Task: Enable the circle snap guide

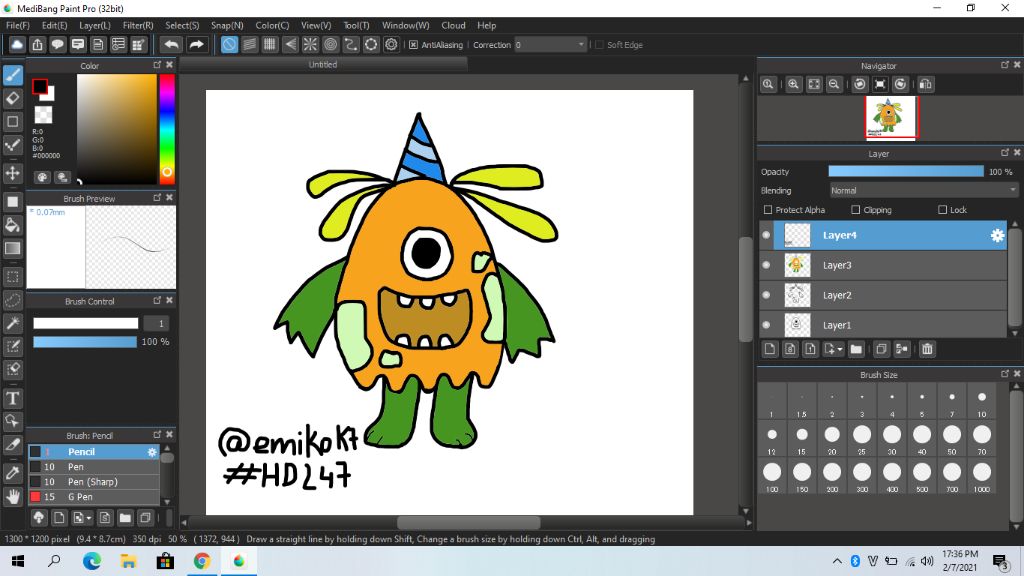Action: [330, 44]
